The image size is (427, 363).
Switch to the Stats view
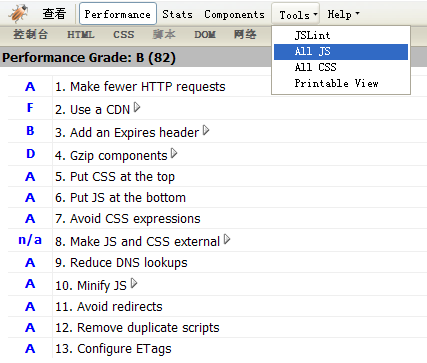[x=177, y=14]
